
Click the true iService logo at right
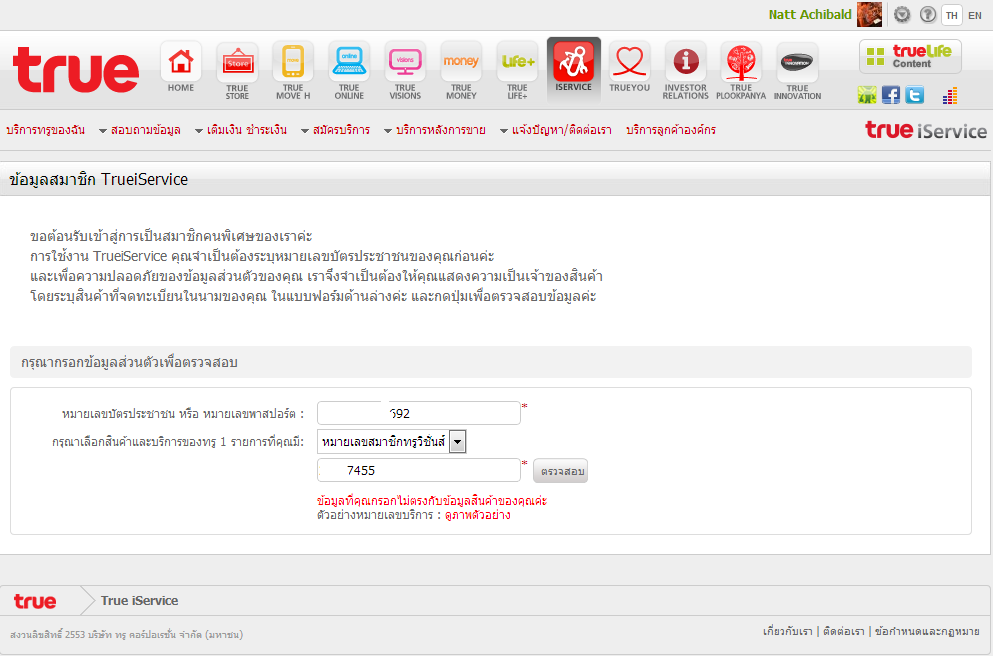tap(926, 130)
